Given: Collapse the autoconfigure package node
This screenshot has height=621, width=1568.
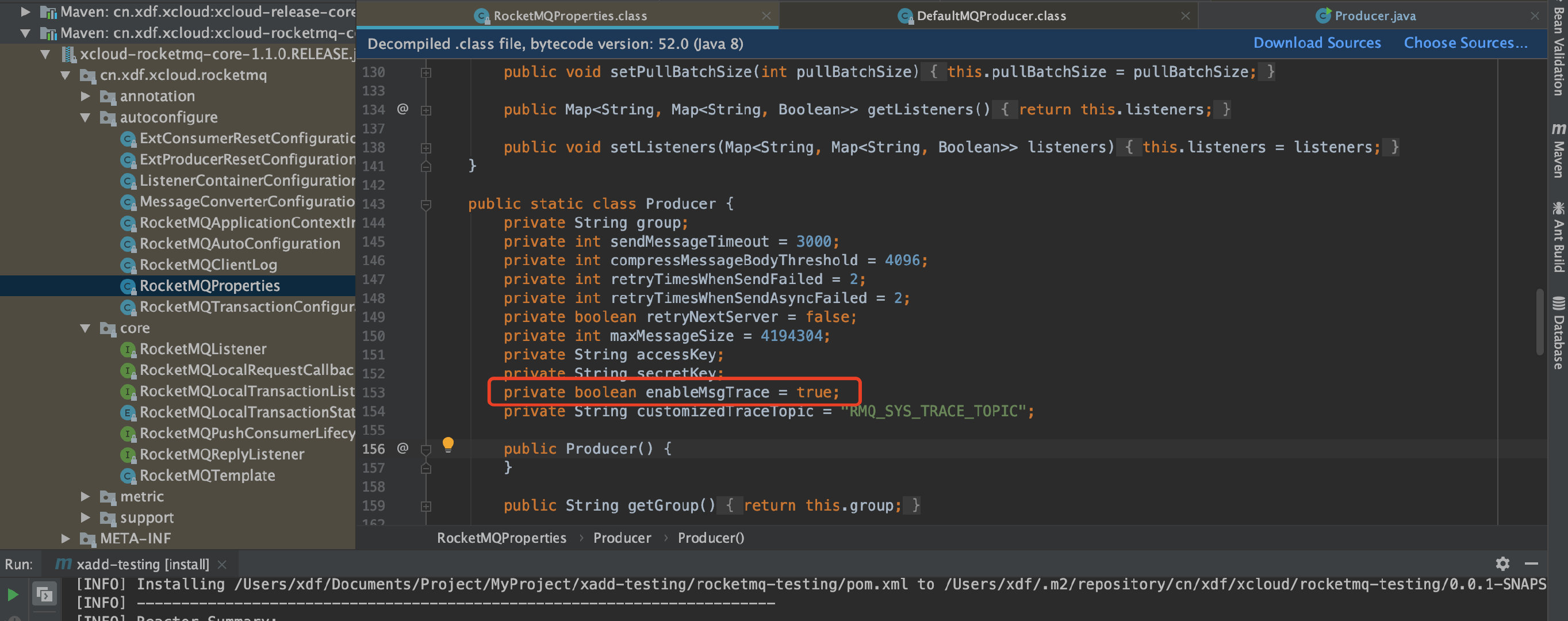Looking at the screenshot, I should pyautogui.click(x=85, y=117).
